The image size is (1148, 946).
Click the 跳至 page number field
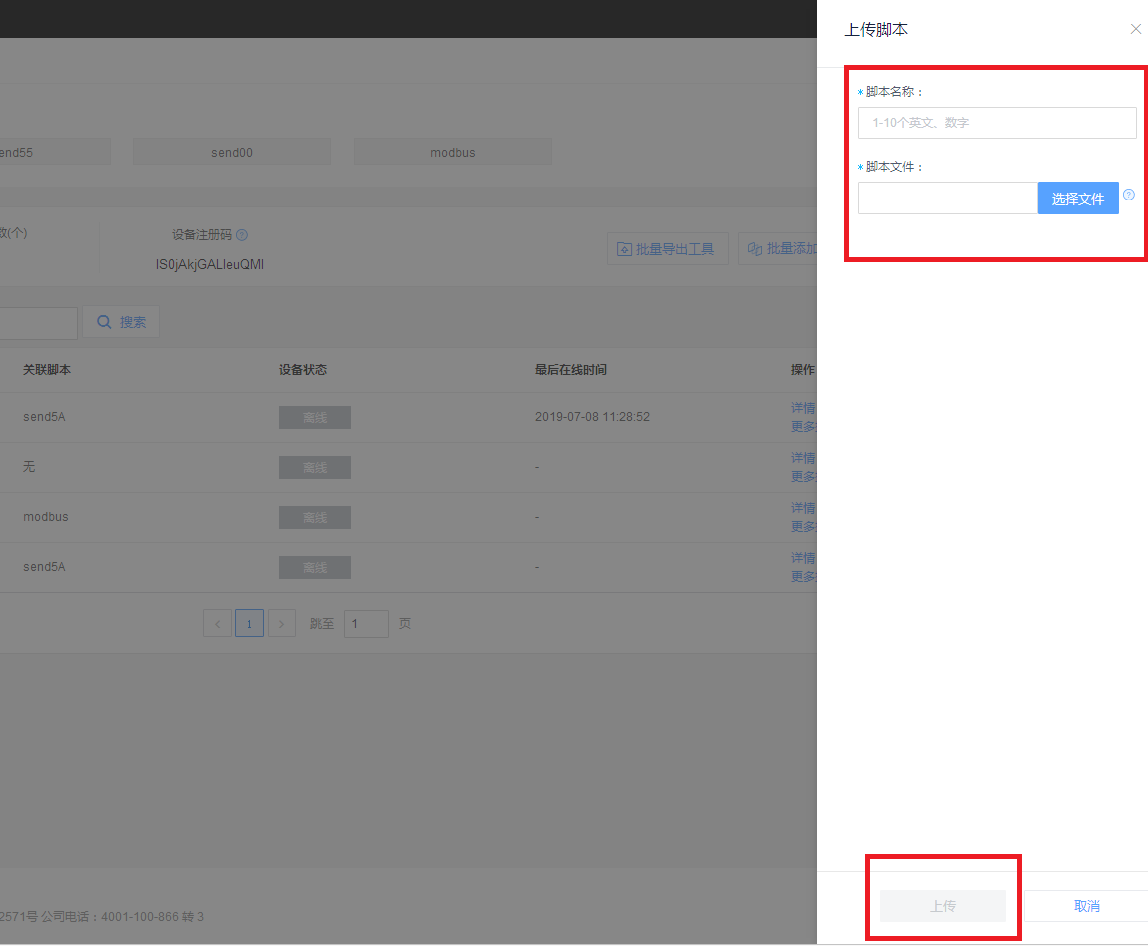coord(366,624)
